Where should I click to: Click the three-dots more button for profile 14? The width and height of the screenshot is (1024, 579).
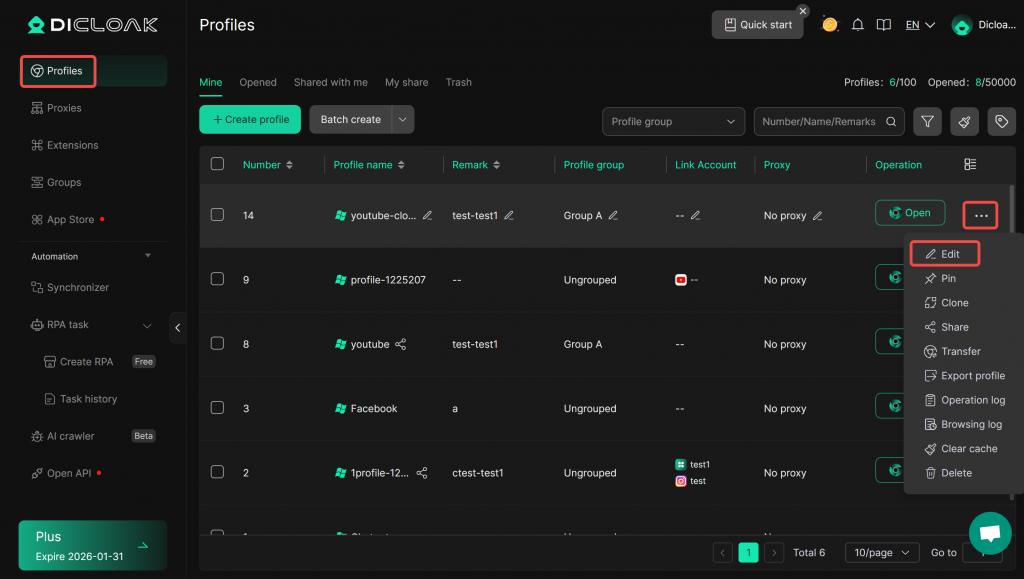(x=981, y=215)
